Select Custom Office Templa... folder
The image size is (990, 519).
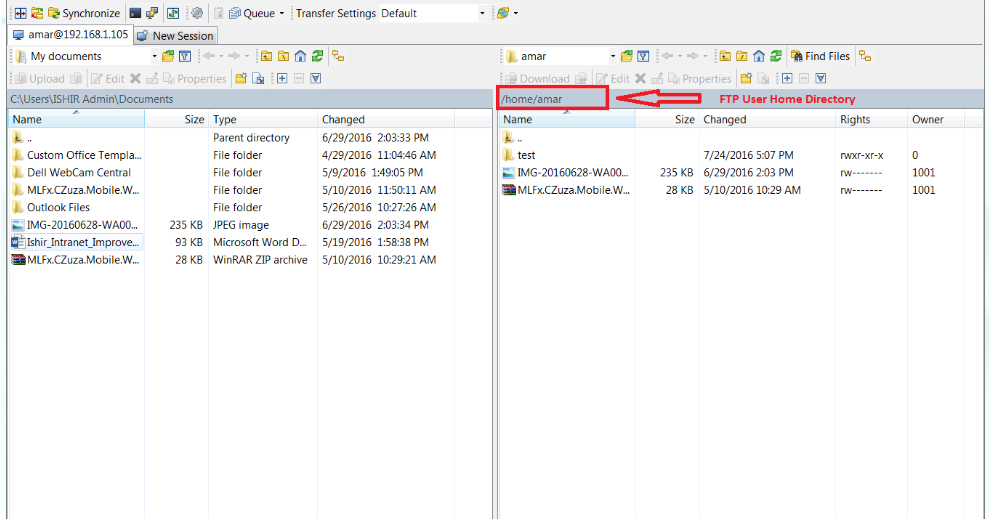pos(77,155)
